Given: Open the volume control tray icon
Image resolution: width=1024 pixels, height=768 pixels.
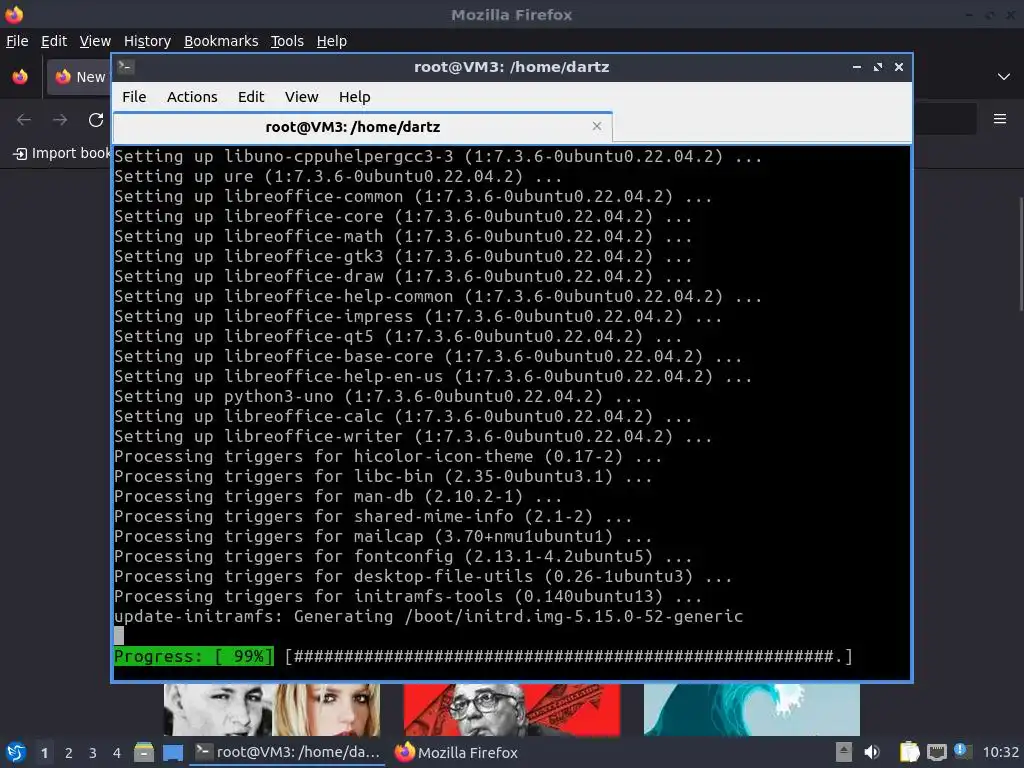Looking at the screenshot, I should [872, 752].
